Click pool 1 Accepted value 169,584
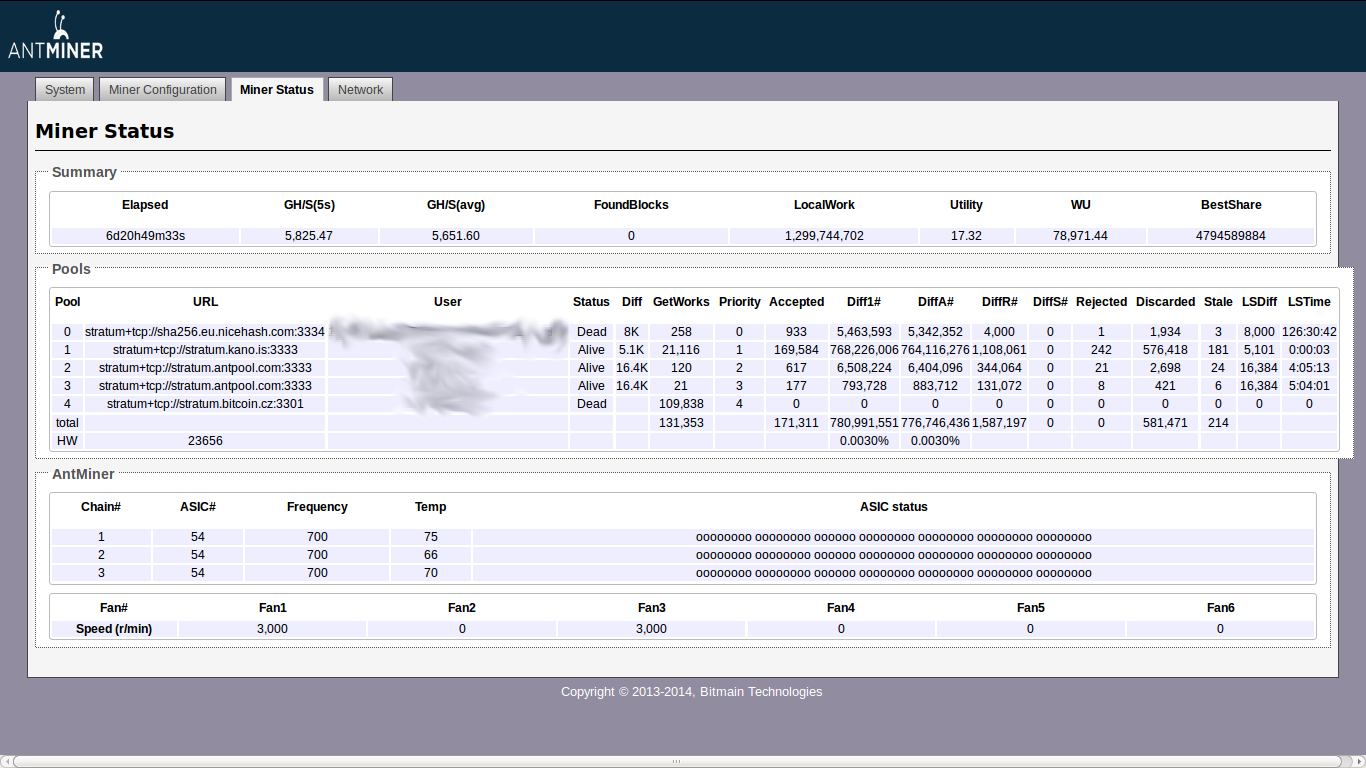 coord(796,350)
